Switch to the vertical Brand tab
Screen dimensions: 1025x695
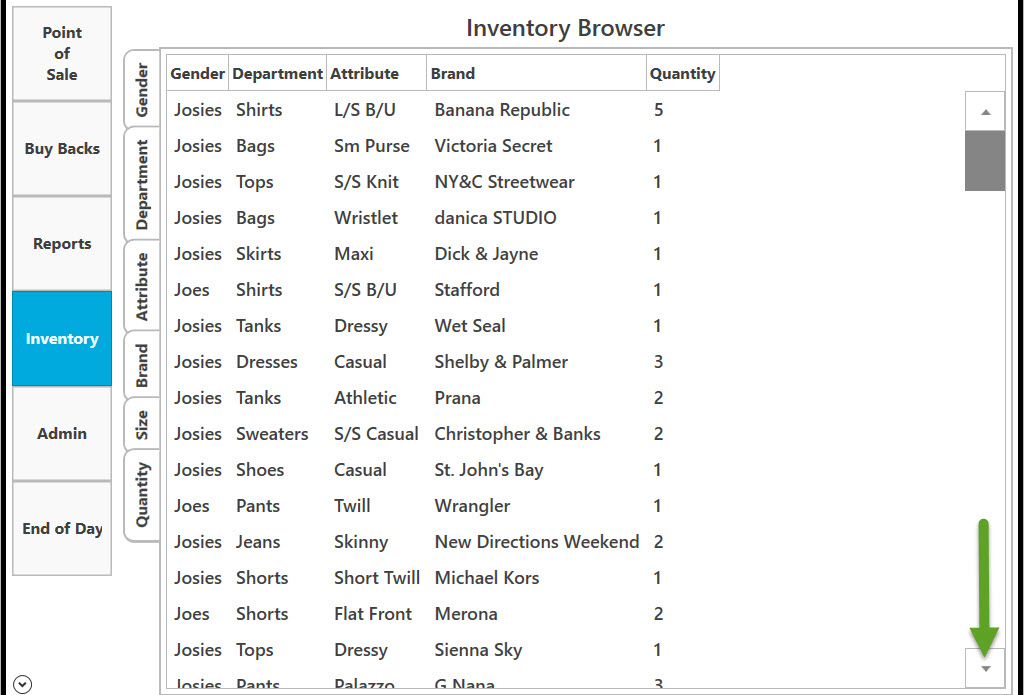coord(142,365)
